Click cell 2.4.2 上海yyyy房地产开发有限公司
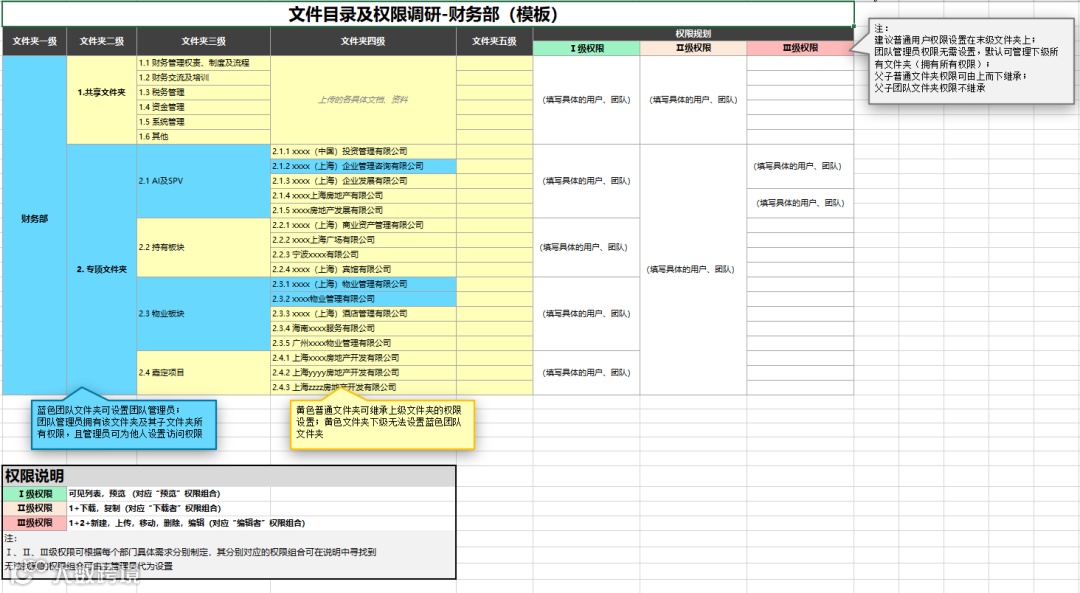This screenshot has height=593, width=1080. tap(363, 373)
